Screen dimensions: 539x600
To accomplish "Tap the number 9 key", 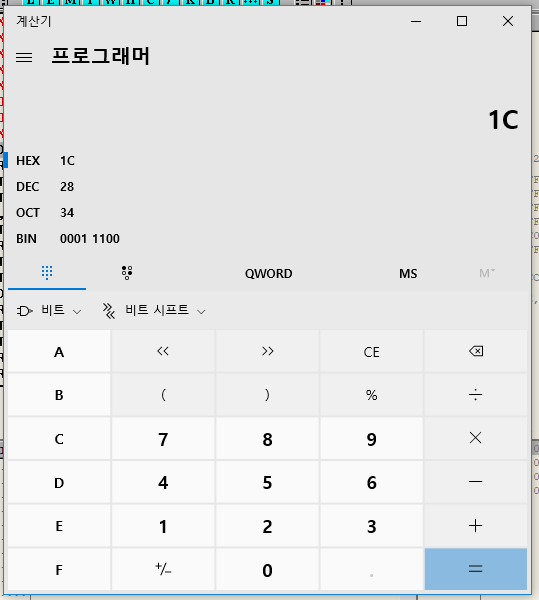I will [x=371, y=439].
